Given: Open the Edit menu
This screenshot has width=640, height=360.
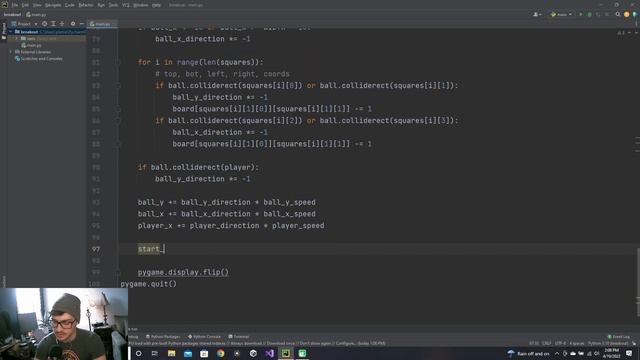Looking at the screenshot, I should pyautogui.click(x=25, y=5).
